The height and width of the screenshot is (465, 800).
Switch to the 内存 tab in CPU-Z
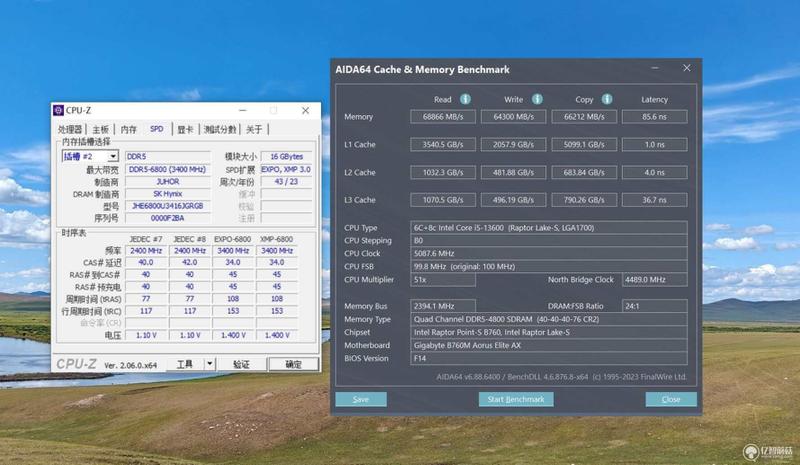pos(129,129)
